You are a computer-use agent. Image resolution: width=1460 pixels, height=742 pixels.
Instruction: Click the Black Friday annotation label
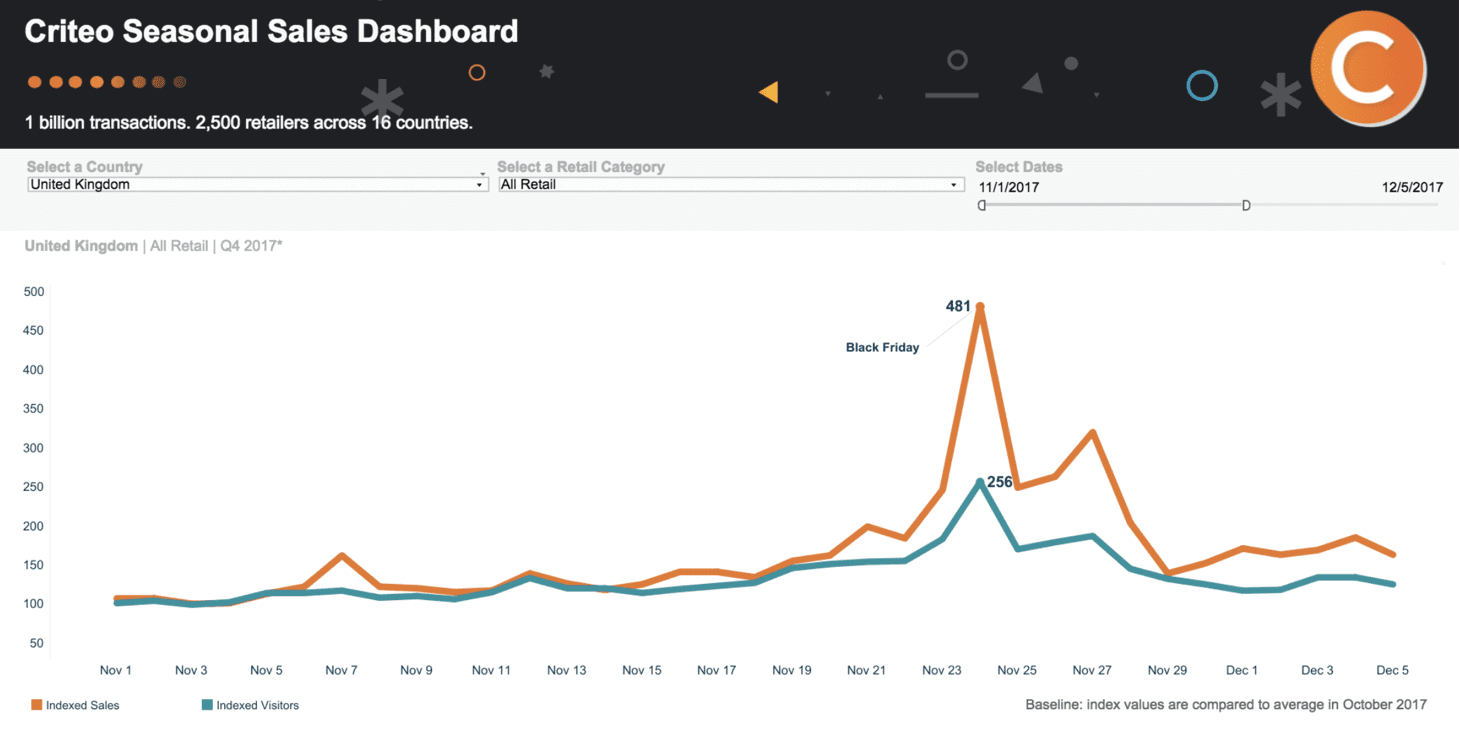(882, 348)
